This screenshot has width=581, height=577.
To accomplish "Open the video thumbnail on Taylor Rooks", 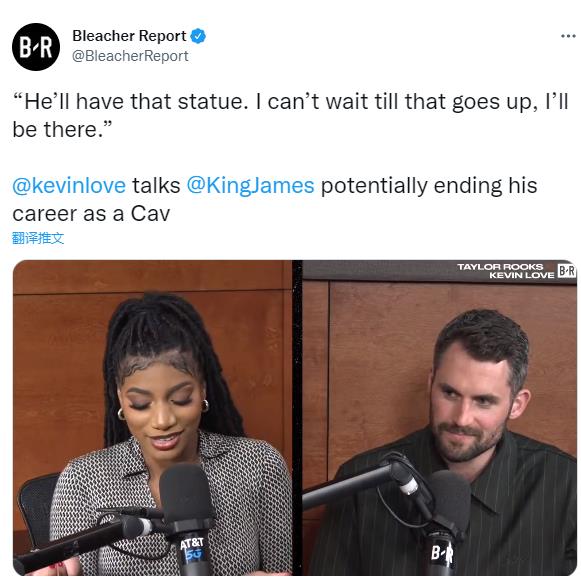I will pos(152,418).
